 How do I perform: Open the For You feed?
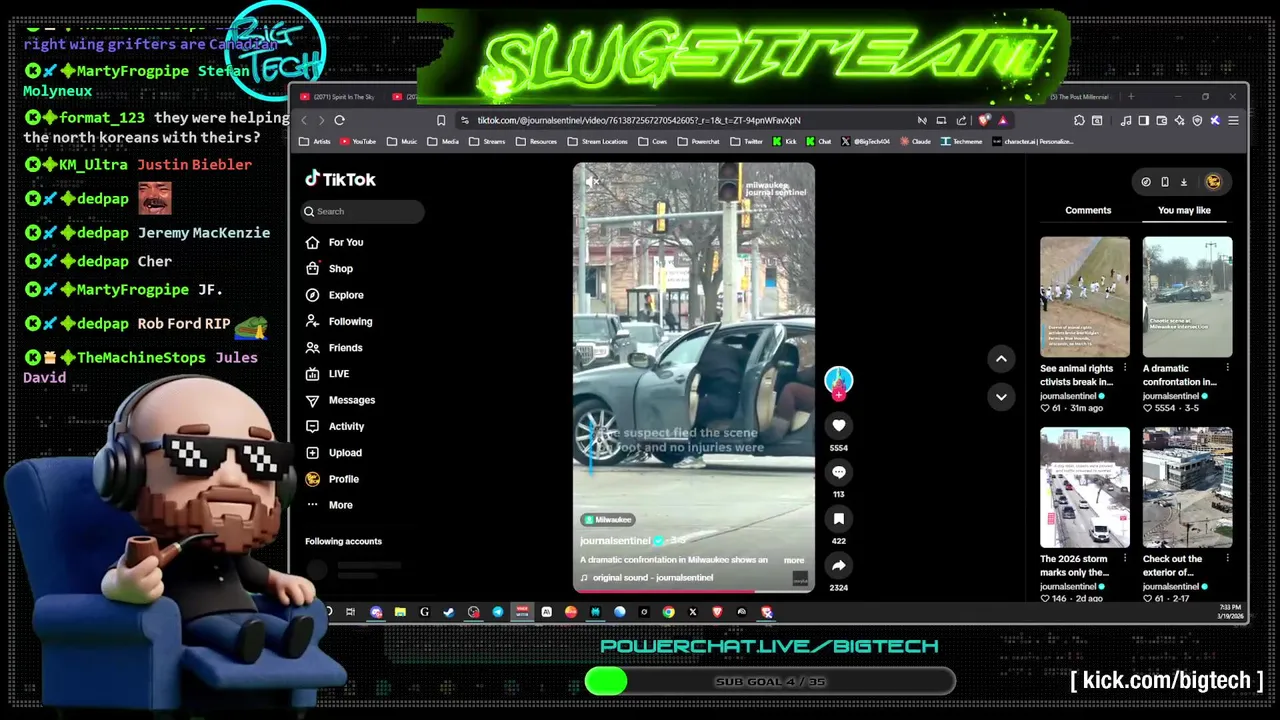pos(335,242)
